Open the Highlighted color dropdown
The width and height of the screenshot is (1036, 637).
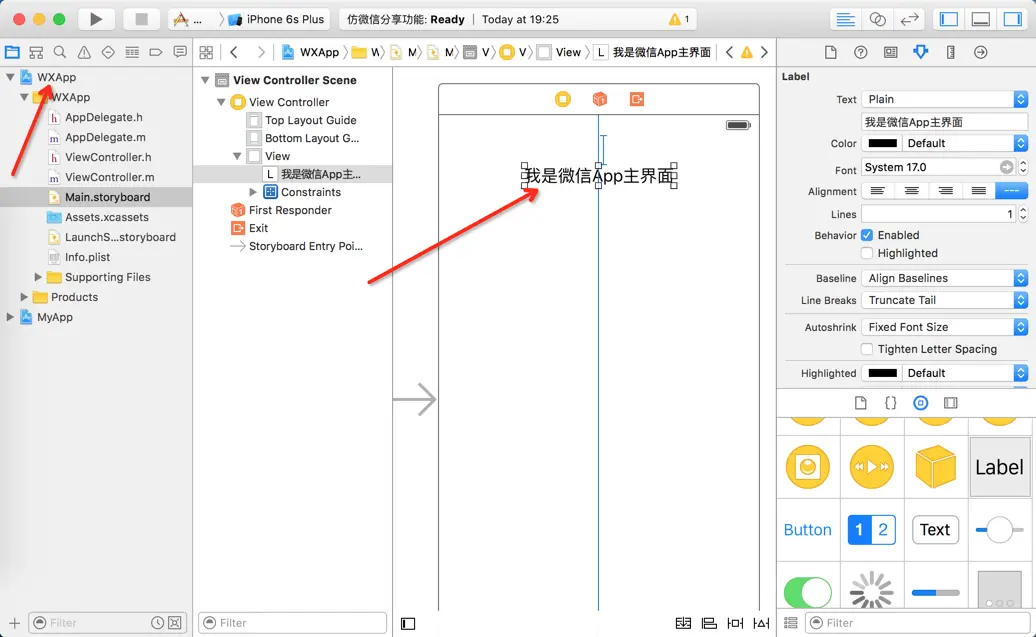click(x=965, y=373)
